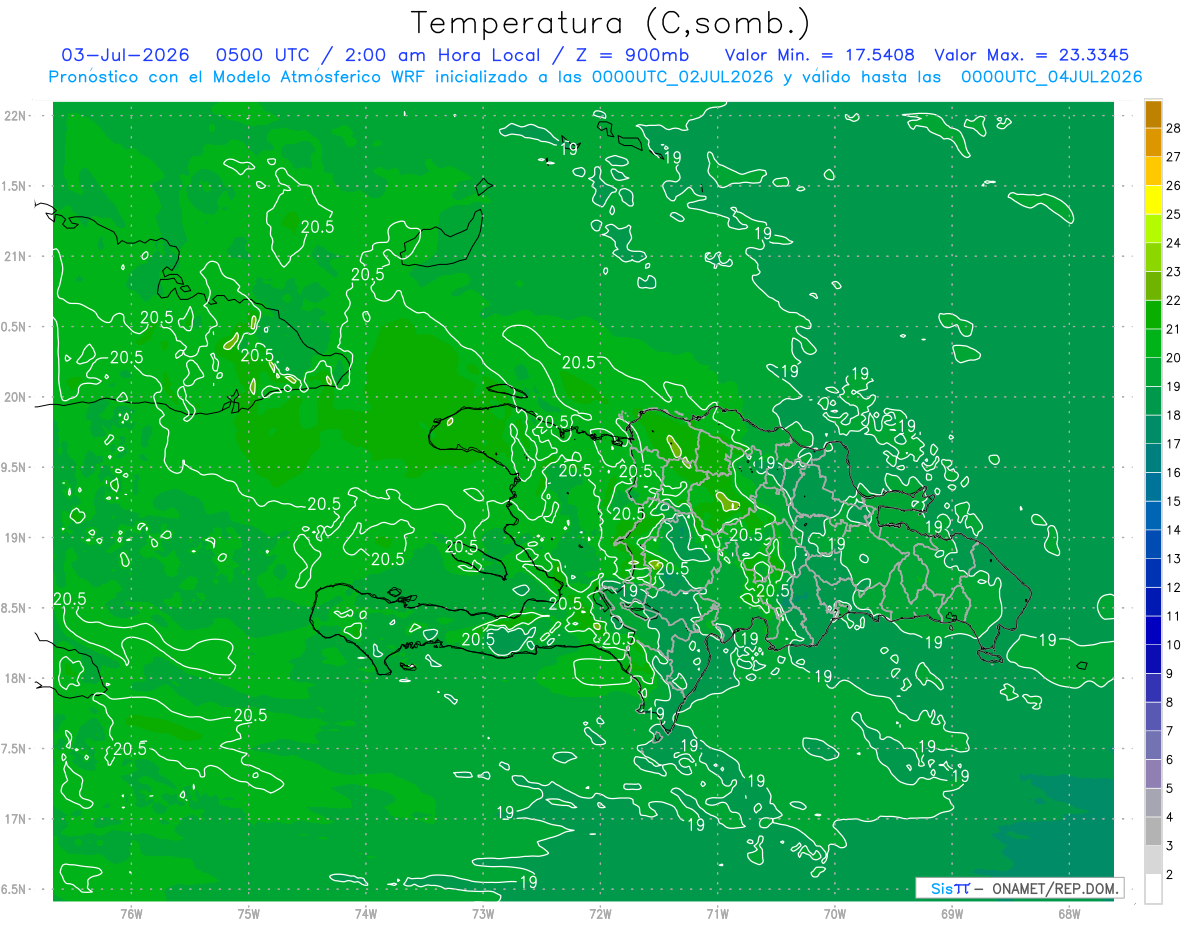Click the map title "Temperatura (C,somb.)"
The height and width of the screenshot is (927, 1200).
(x=611, y=22)
